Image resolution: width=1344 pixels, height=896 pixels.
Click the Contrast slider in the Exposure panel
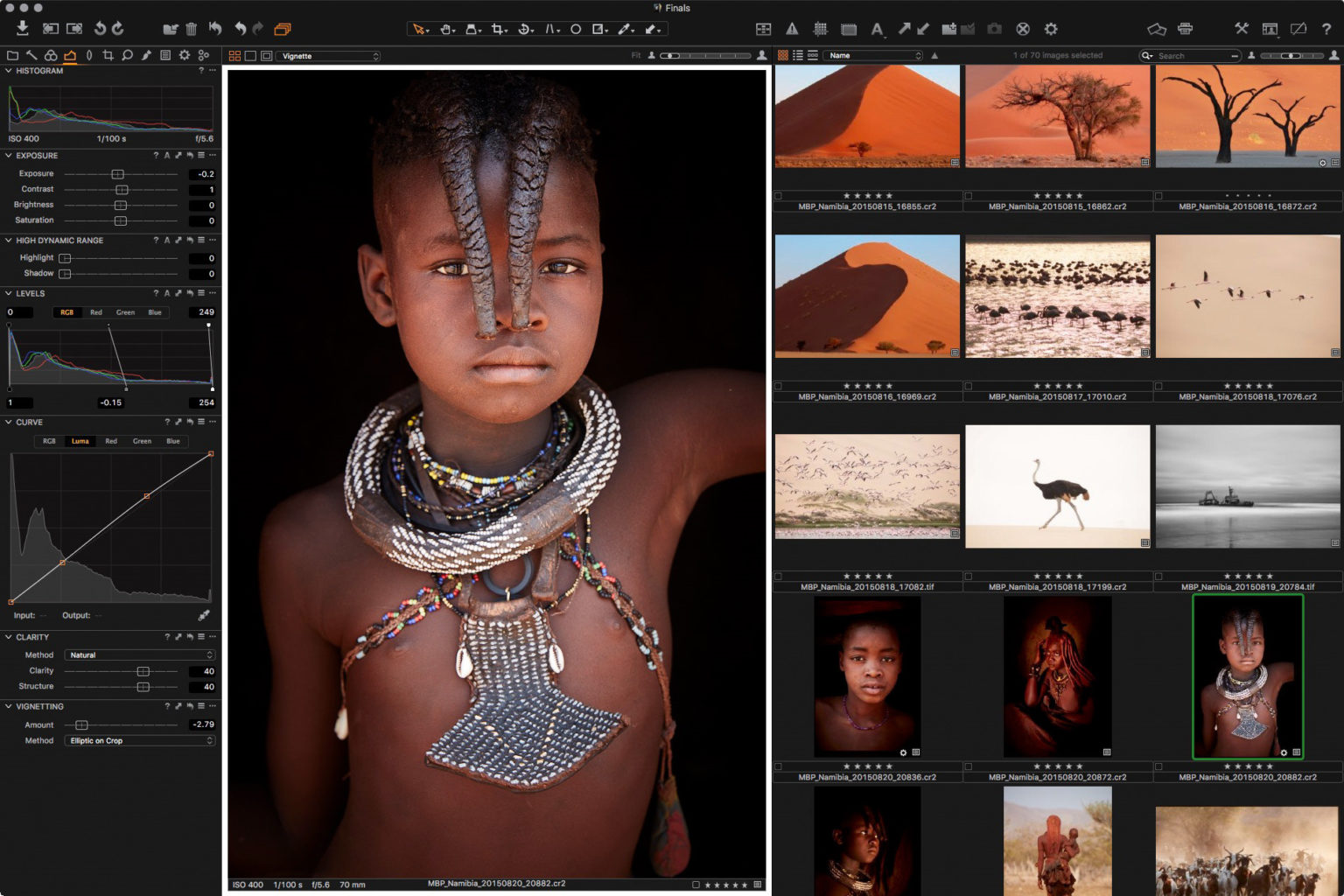pyautogui.click(x=122, y=189)
